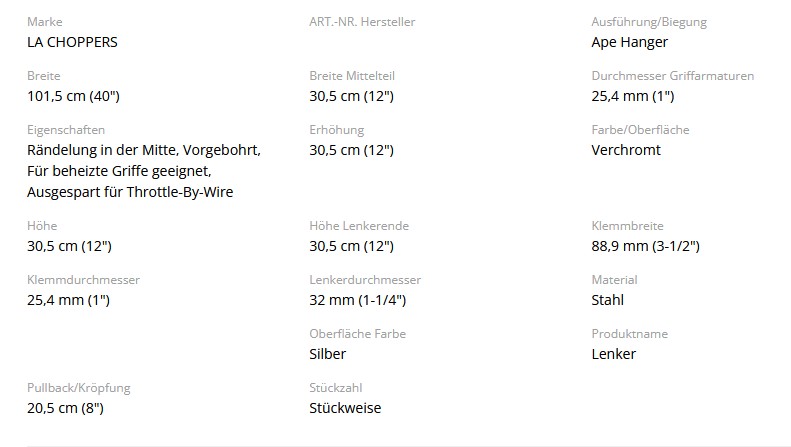Select the 32 mm (1-1/4") Lenkerdurchmesser value

coord(358,300)
